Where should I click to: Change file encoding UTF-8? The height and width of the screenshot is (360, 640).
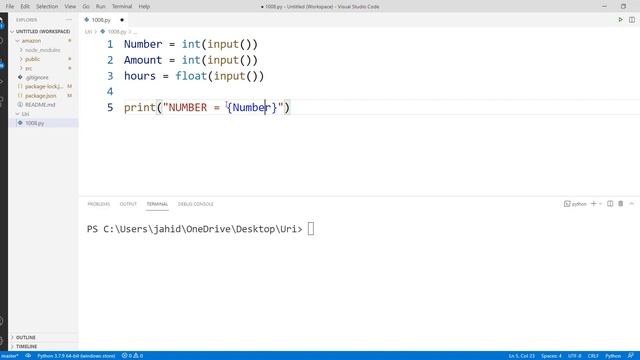click(574, 356)
